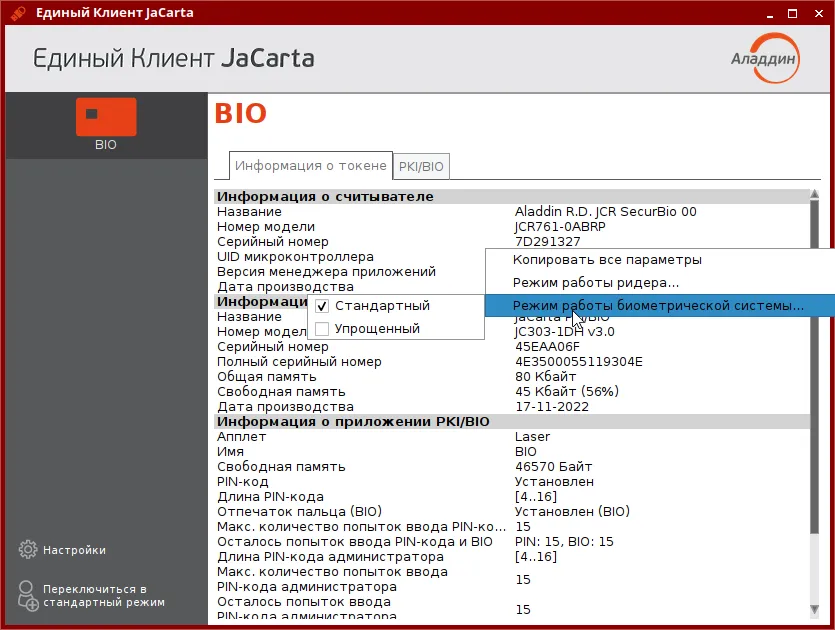Click model number JCR761-0ABRP

(x=560, y=226)
